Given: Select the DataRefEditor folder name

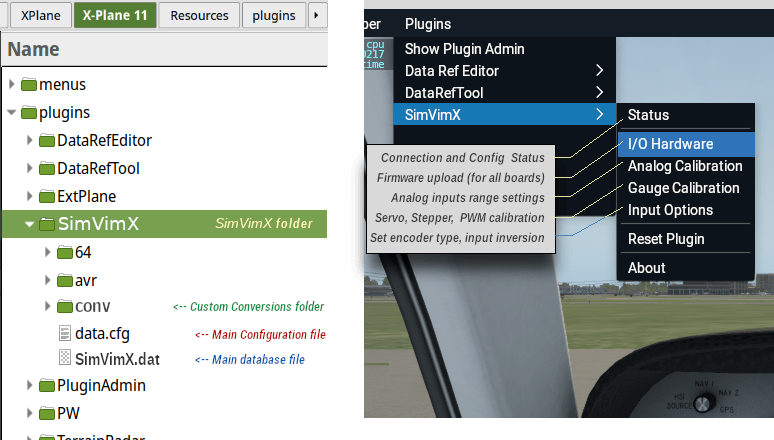Looking at the screenshot, I should 105,141.
